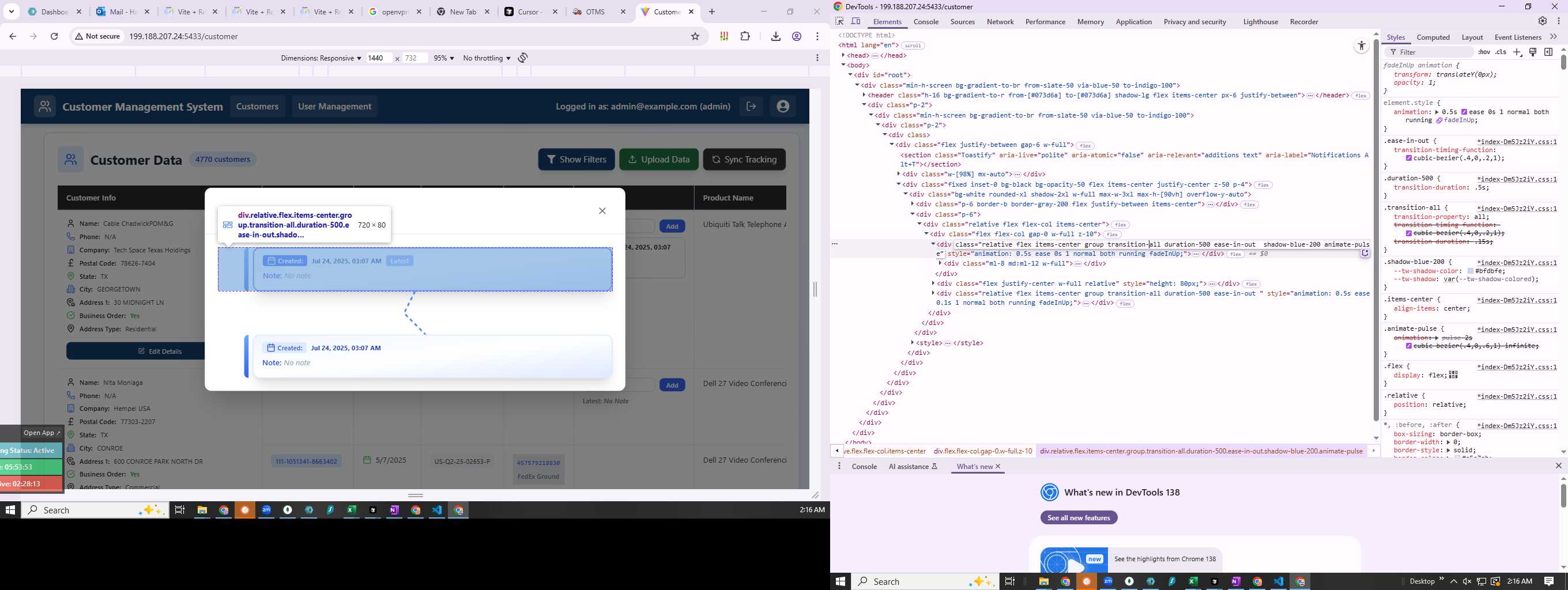Open the easing editor for cubic-bezier(.4,0,.2,1) in .ease-in-out
Screen dimensions: 1568x590
click(x=1408, y=158)
